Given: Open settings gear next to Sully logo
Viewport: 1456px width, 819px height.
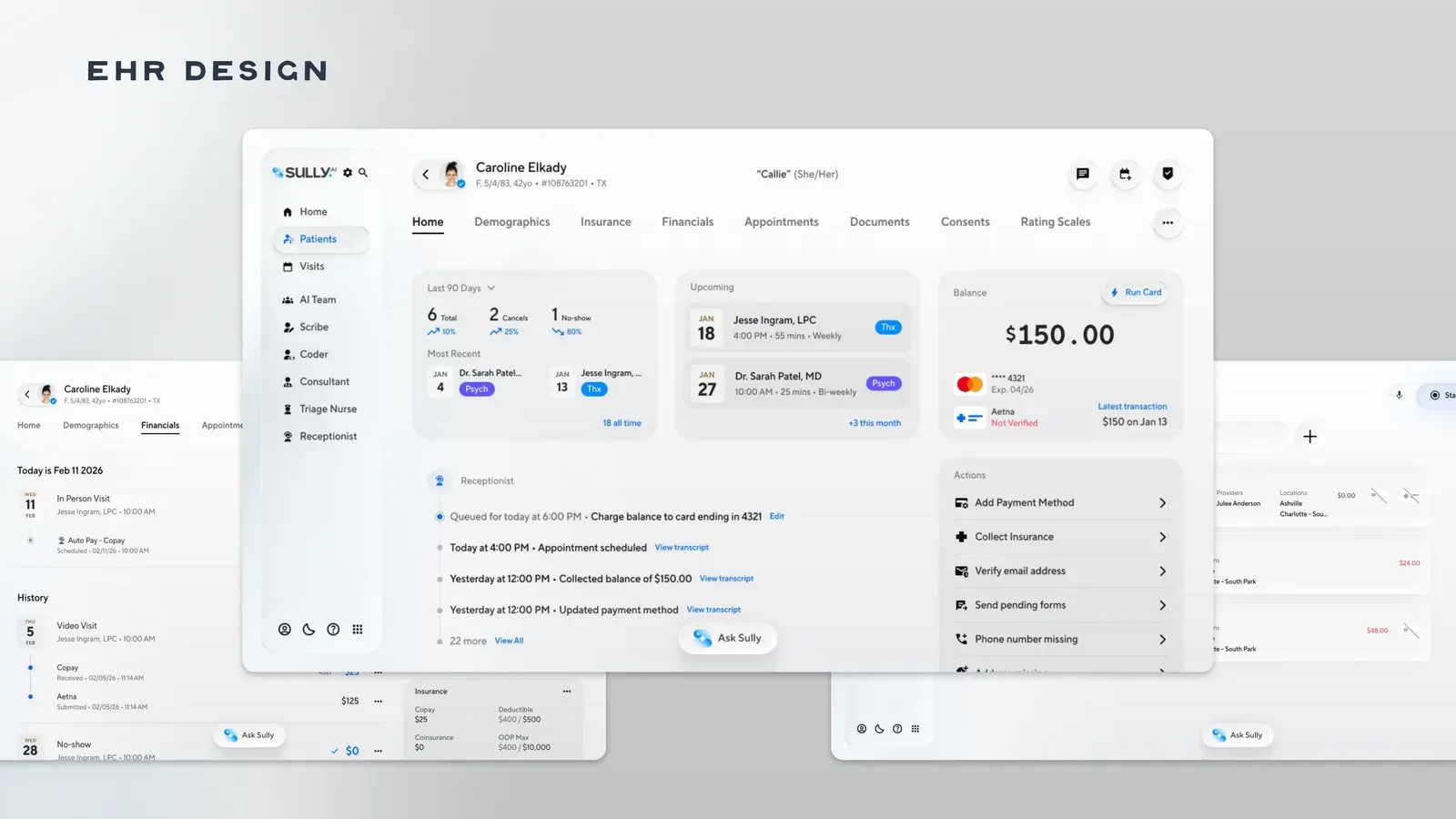Looking at the screenshot, I should 348,173.
